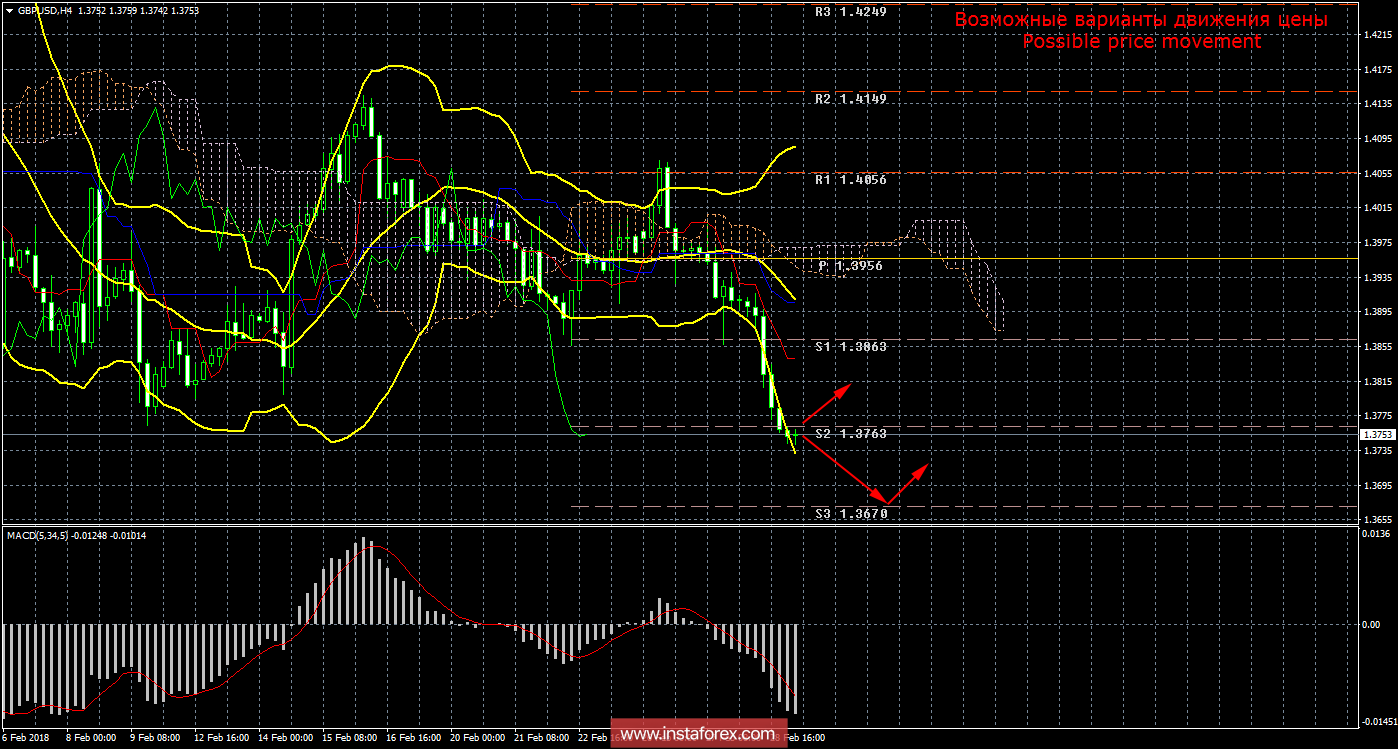Viewport: 1398px width, 749px height.
Task: Click the 'Possible price movement' red caption
Action: pos(1140,42)
